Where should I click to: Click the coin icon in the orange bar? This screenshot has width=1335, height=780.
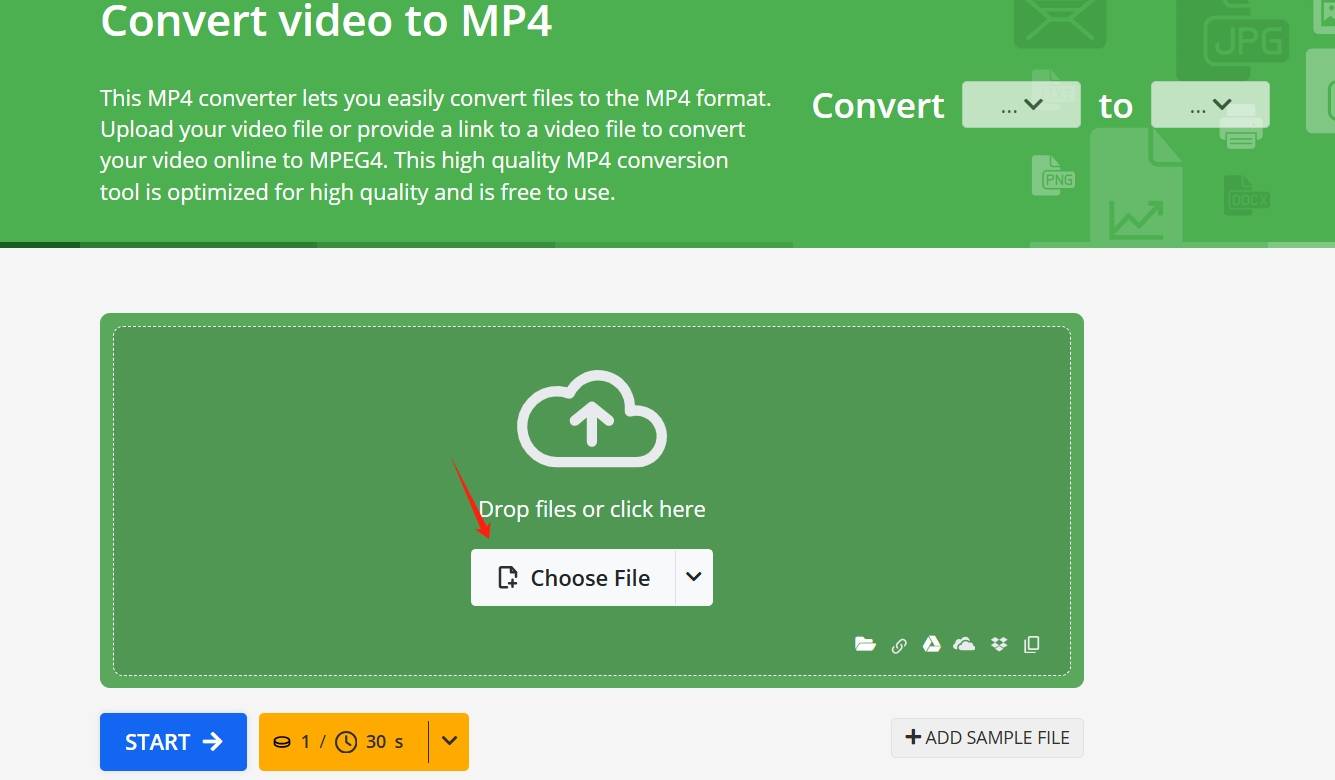click(283, 741)
